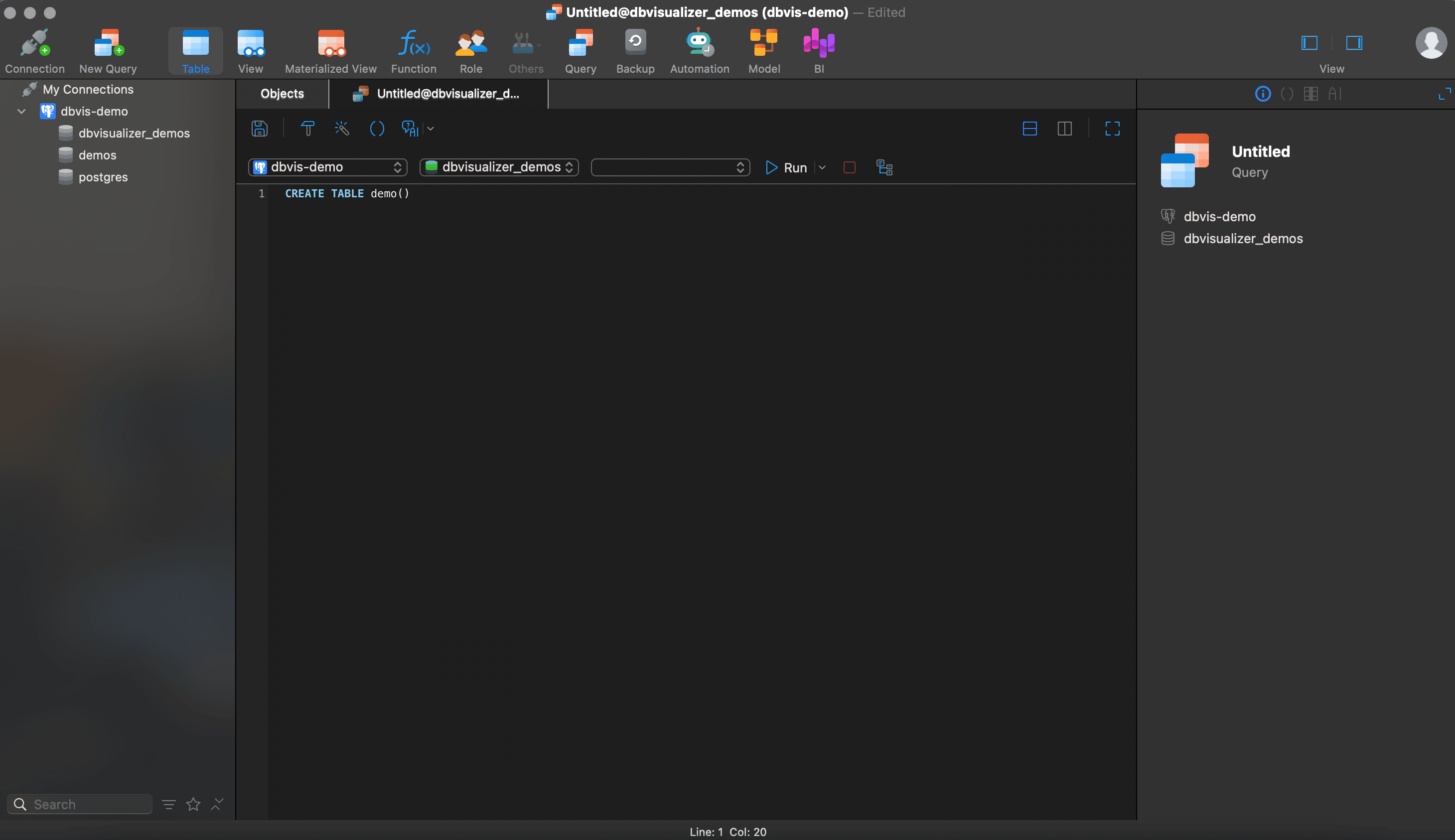The height and width of the screenshot is (840, 1455).
Task: Open the dbvis-demo connection dropdown
Action: tap(328, 167)
